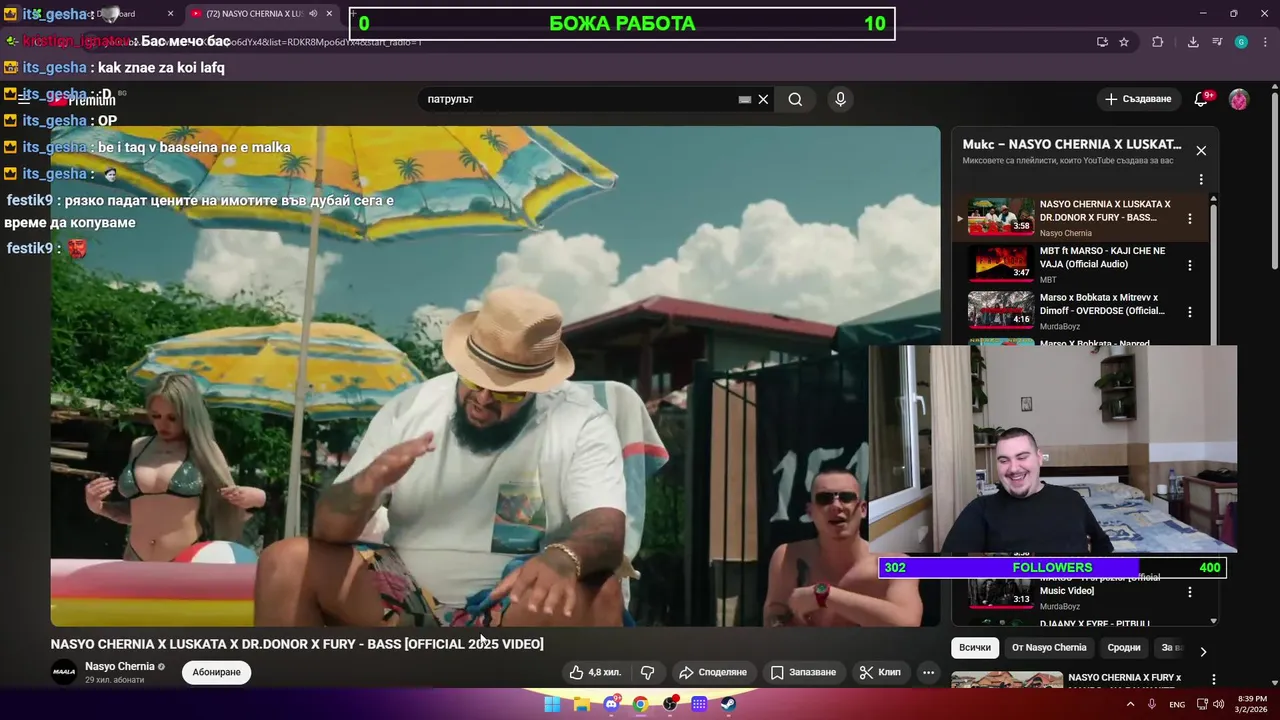Open File Explorer from the taskbar
This screenshot has height=720, width=1280.
pyautogui.click(x=581, y=704)
